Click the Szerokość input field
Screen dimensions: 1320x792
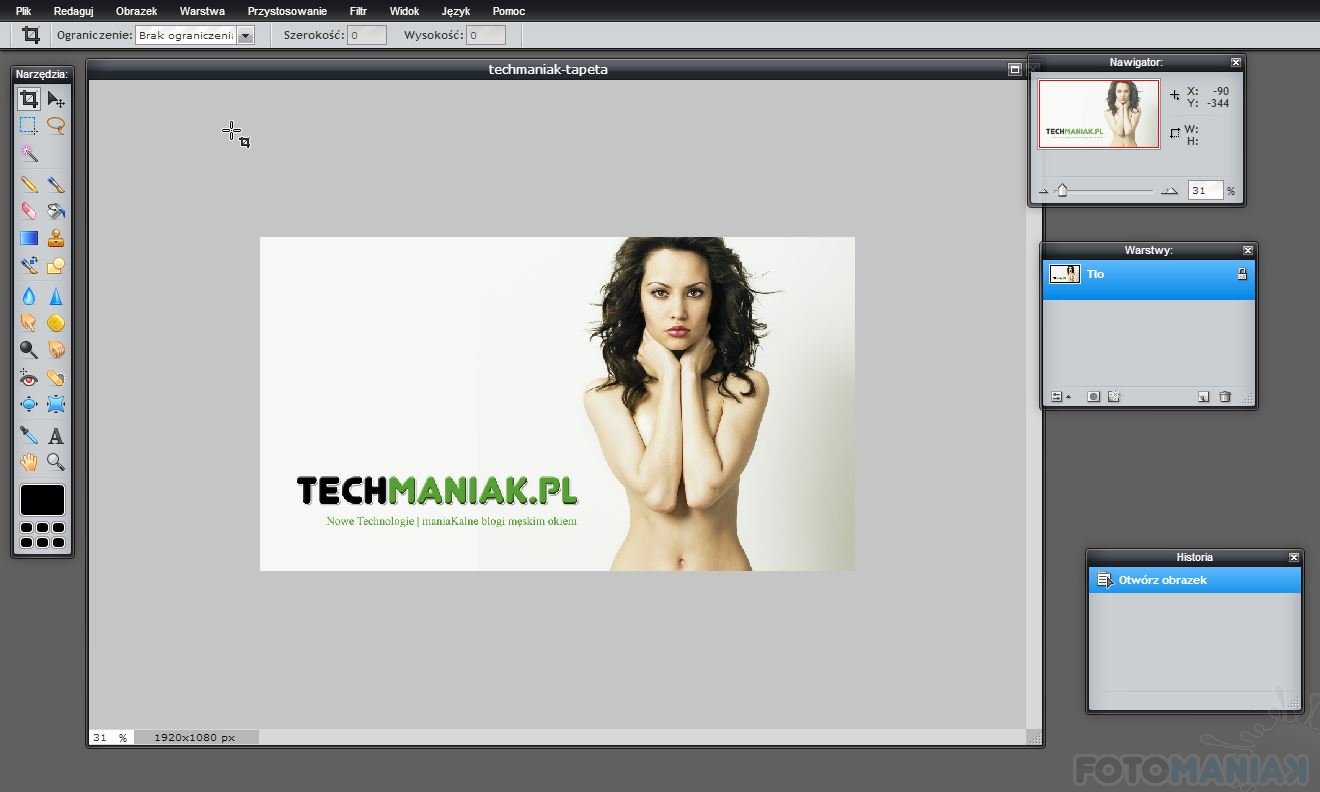366,35
